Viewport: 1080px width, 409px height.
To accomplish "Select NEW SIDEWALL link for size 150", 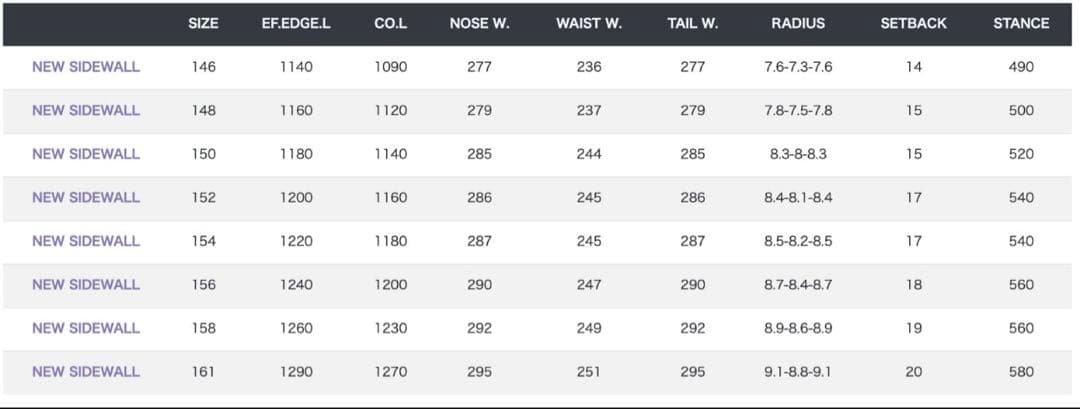I will [86, 154].
